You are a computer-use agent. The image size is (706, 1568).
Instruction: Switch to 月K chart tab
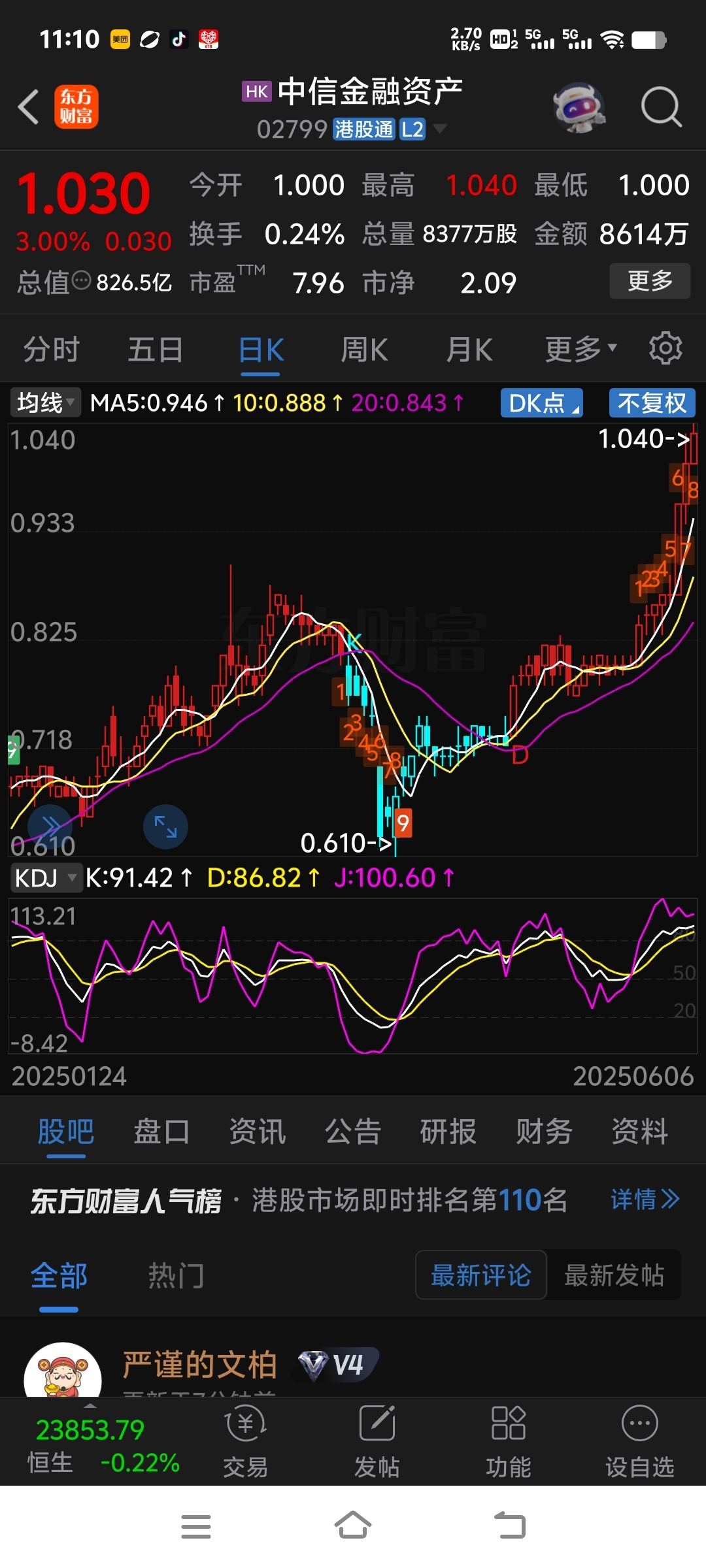[469, 350]
